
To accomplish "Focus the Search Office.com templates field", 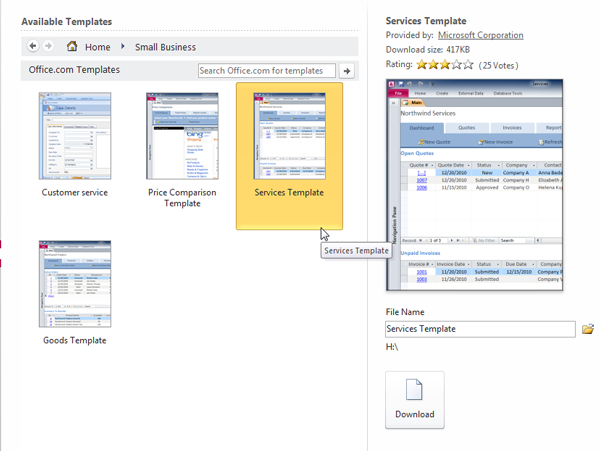I will click(267, 71).
